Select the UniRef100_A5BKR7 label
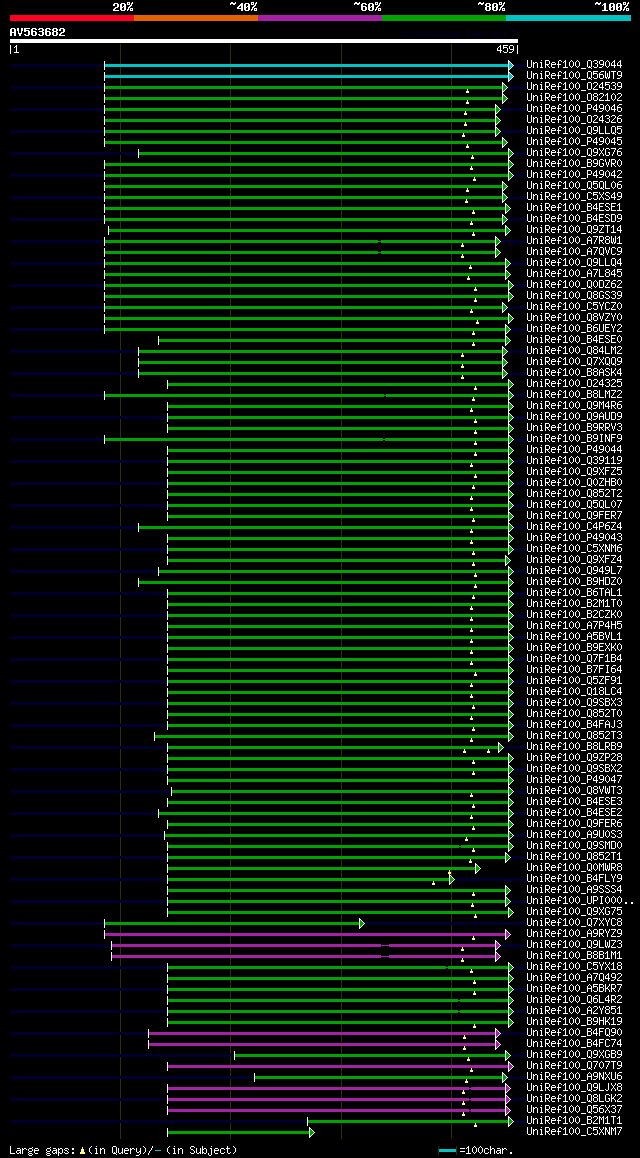 click(x=574, y=989)
